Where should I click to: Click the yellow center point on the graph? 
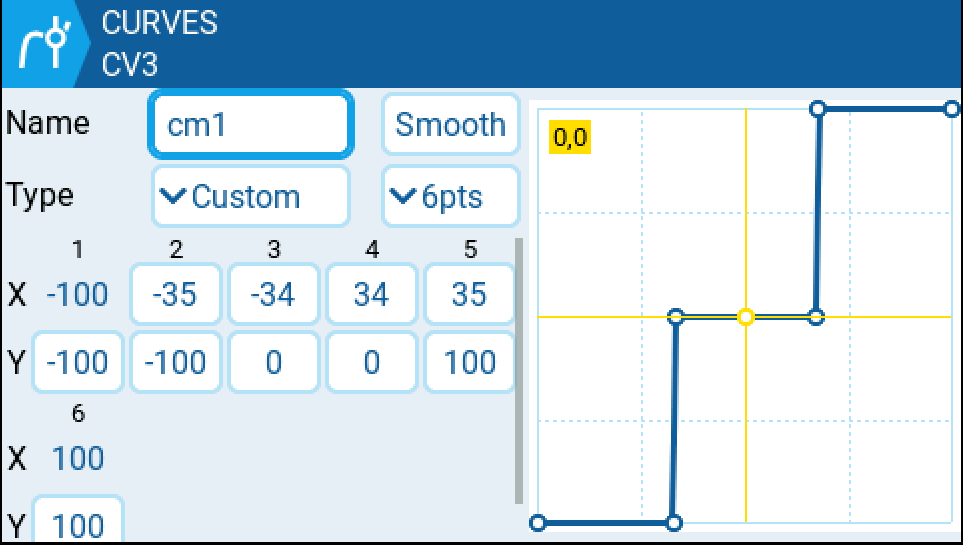[x=745, y=317]
